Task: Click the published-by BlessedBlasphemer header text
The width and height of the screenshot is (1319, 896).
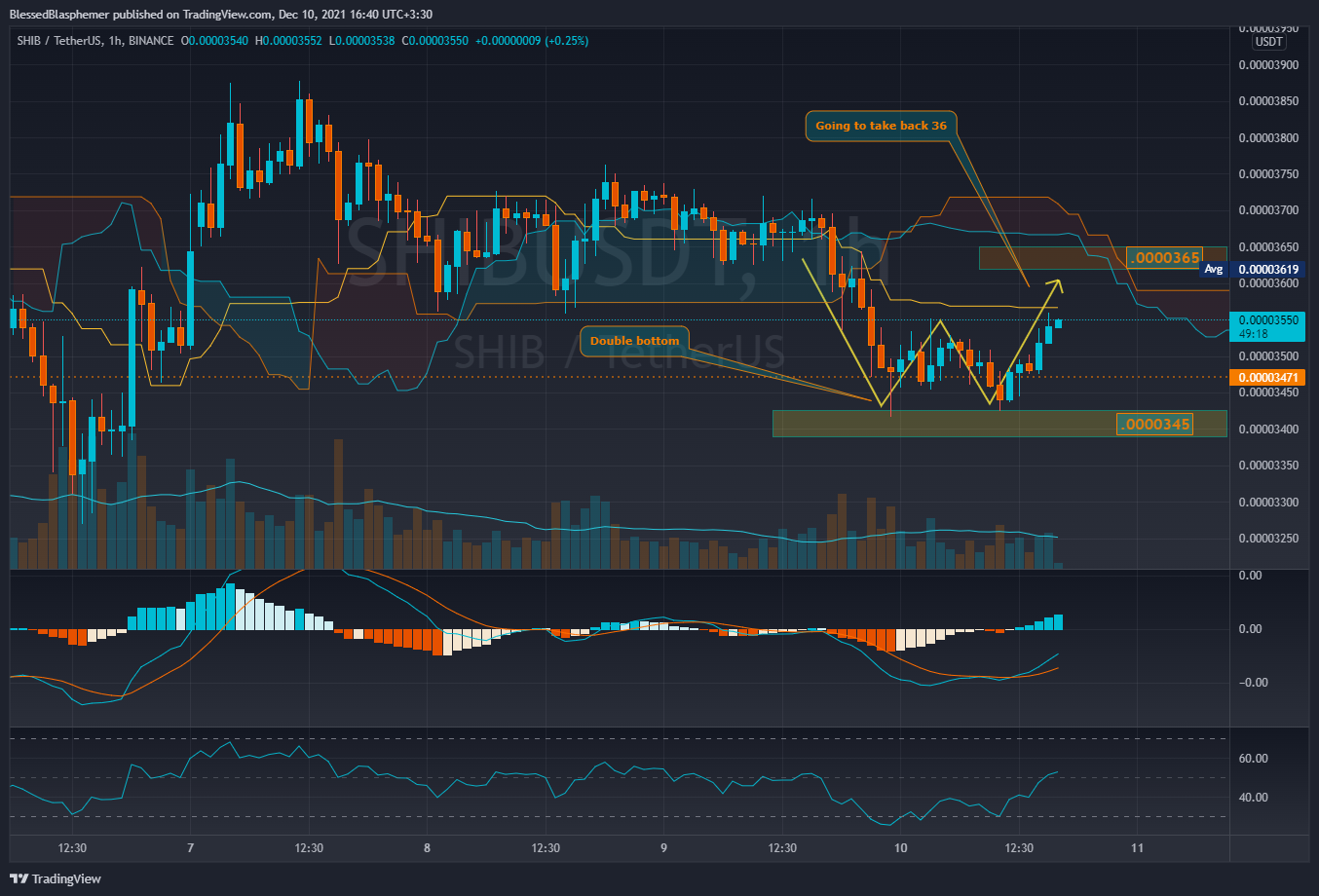Action: click(220, 14)
